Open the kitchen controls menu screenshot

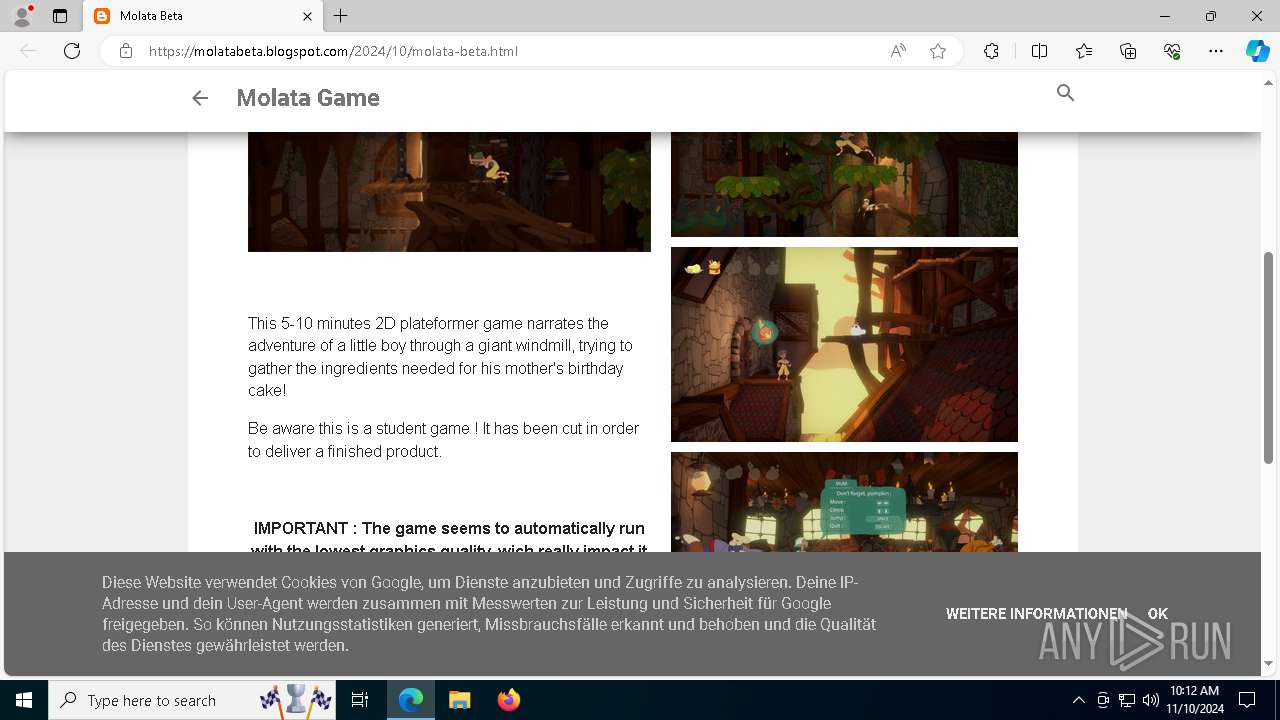pos(844,502)
